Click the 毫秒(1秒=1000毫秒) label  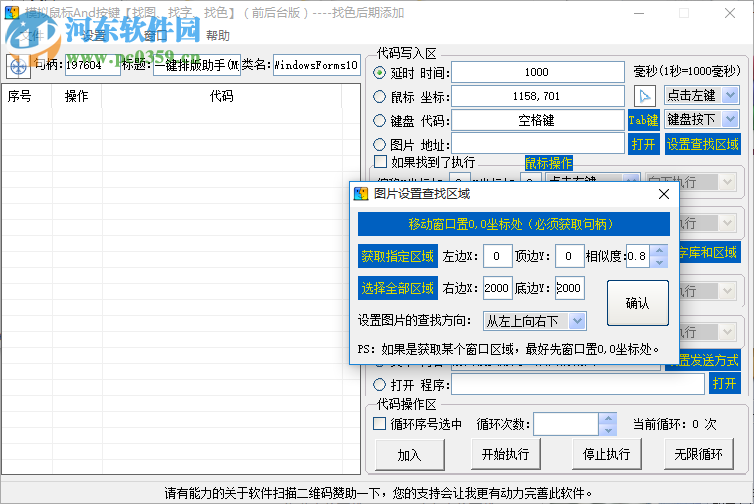click(x=687, y=71)
